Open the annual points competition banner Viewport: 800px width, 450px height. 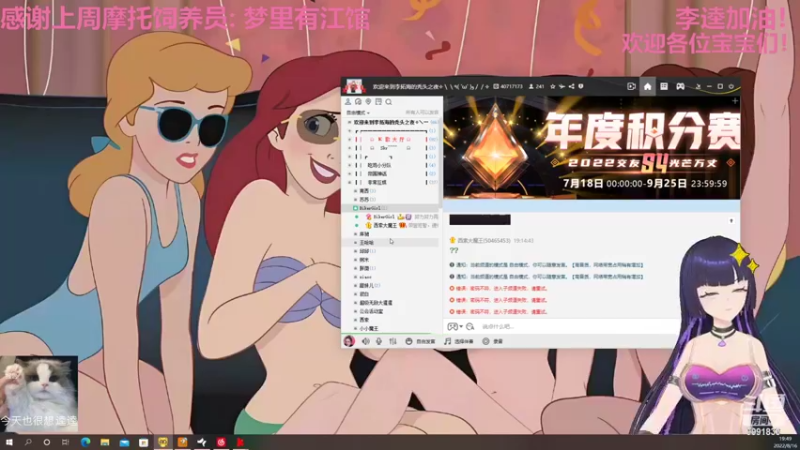592,148
